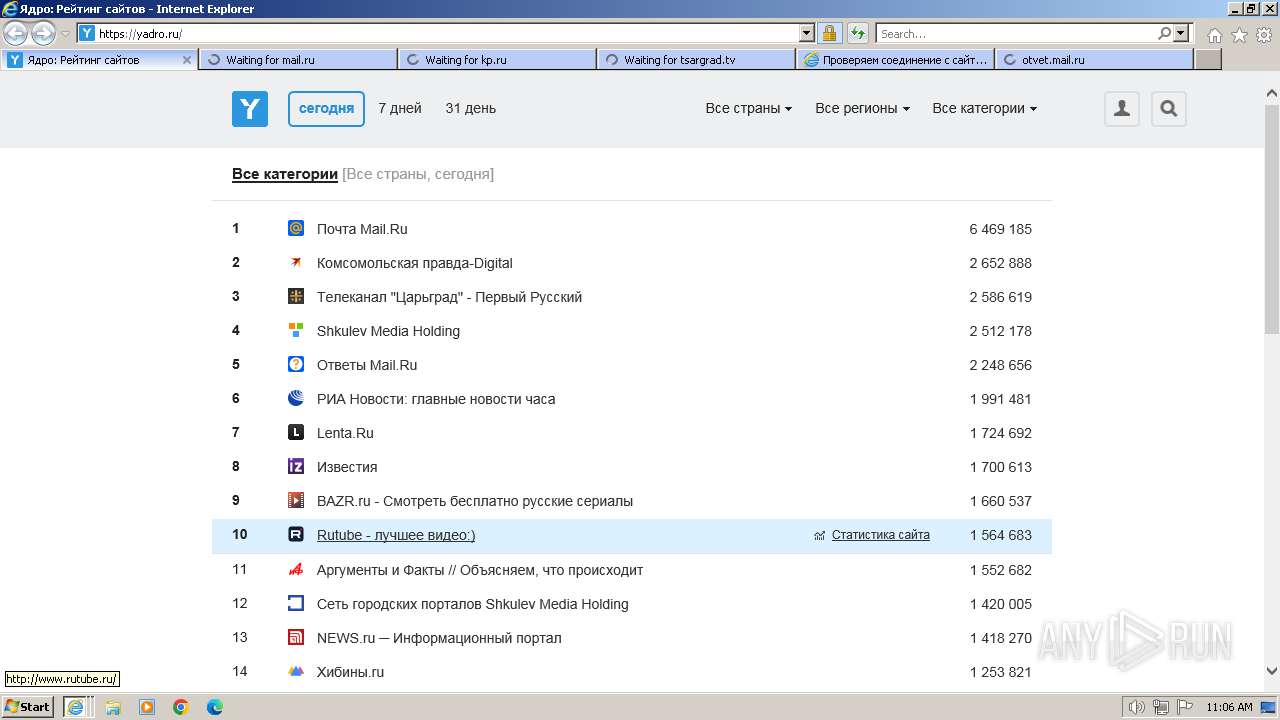
Task: Click the Shkulev Media Holding row 4 favicon
Action: (296, 330)
